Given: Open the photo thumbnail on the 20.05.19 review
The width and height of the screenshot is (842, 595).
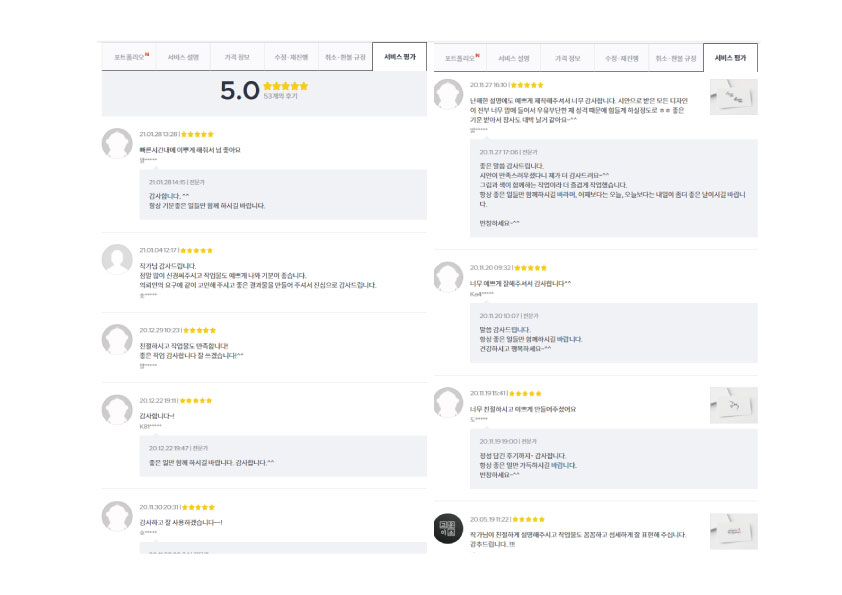Looking at the screenshot, I should [733, 531].
